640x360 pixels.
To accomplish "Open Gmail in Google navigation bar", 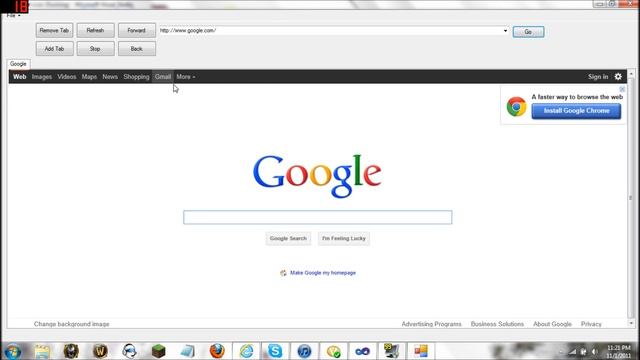I will tap(162, 77).
